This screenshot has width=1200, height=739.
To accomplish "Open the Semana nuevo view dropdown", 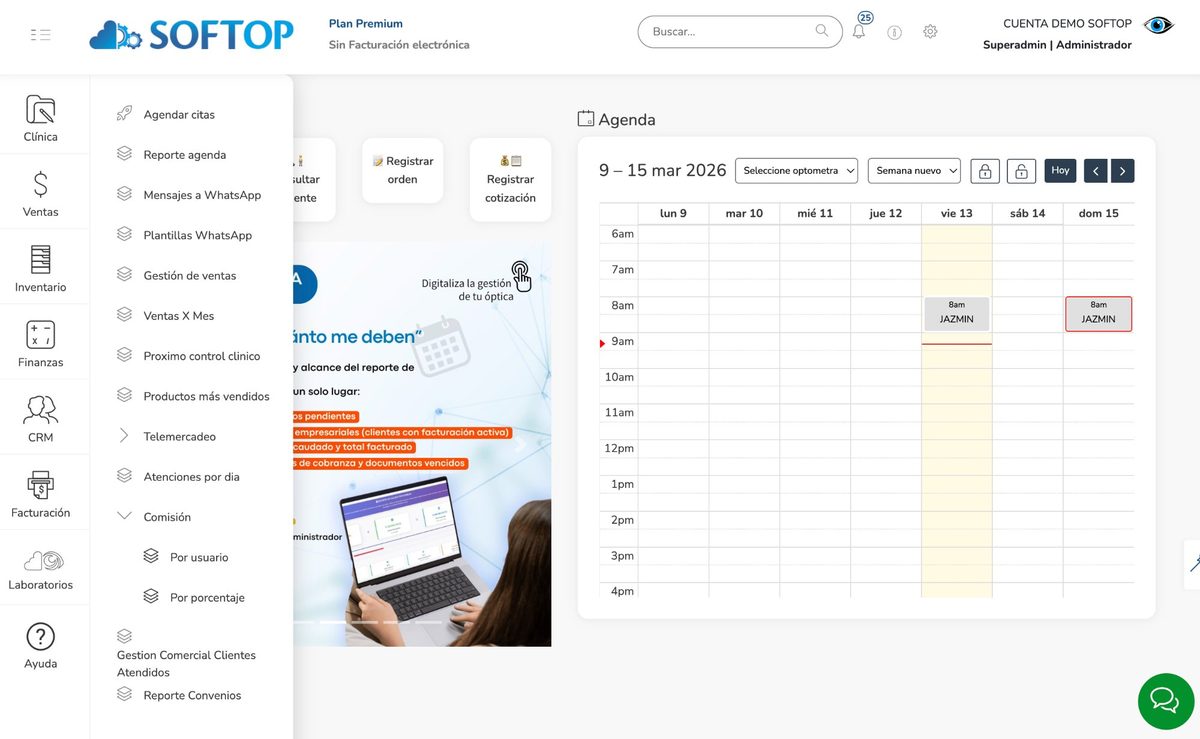I will 913,170.
